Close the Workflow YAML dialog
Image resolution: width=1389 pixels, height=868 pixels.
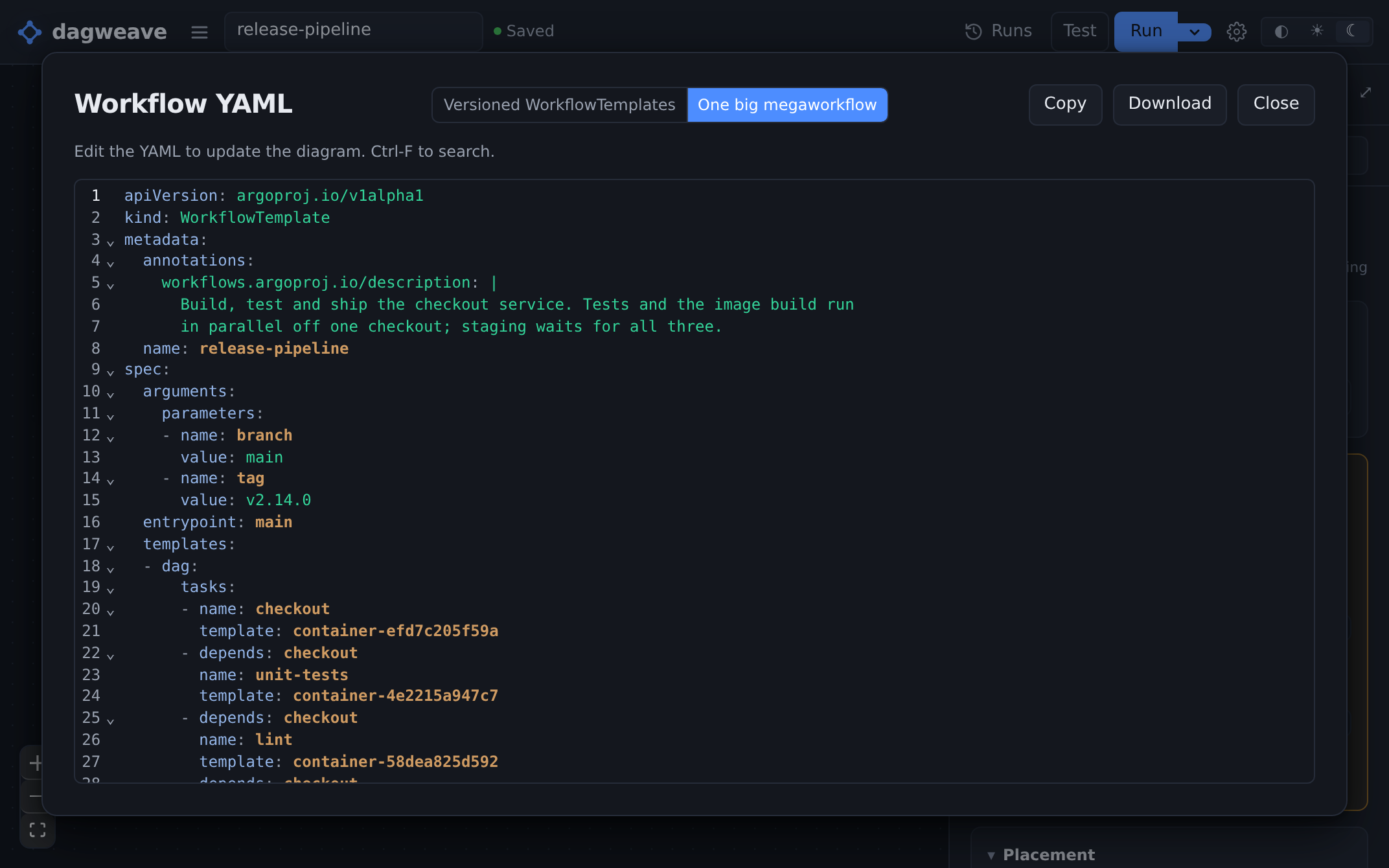pos(1276,104)
